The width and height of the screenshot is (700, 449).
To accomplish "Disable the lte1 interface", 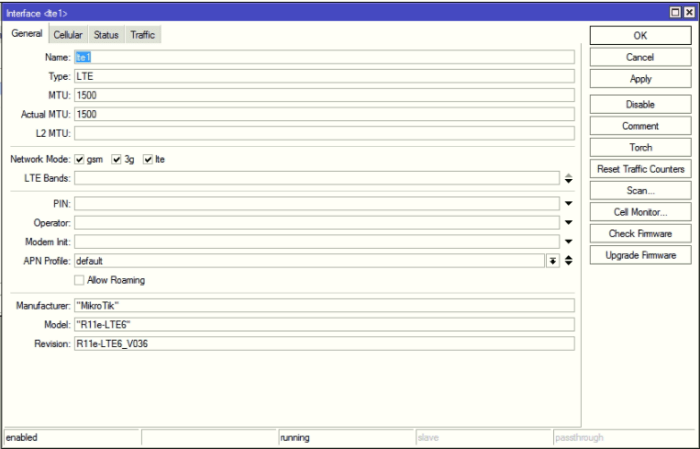I will tap(640, 104).
